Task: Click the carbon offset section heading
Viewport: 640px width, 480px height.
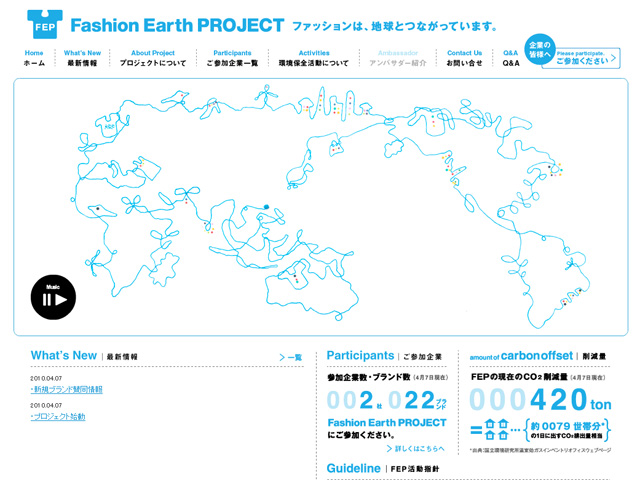Action: point(538,356)
